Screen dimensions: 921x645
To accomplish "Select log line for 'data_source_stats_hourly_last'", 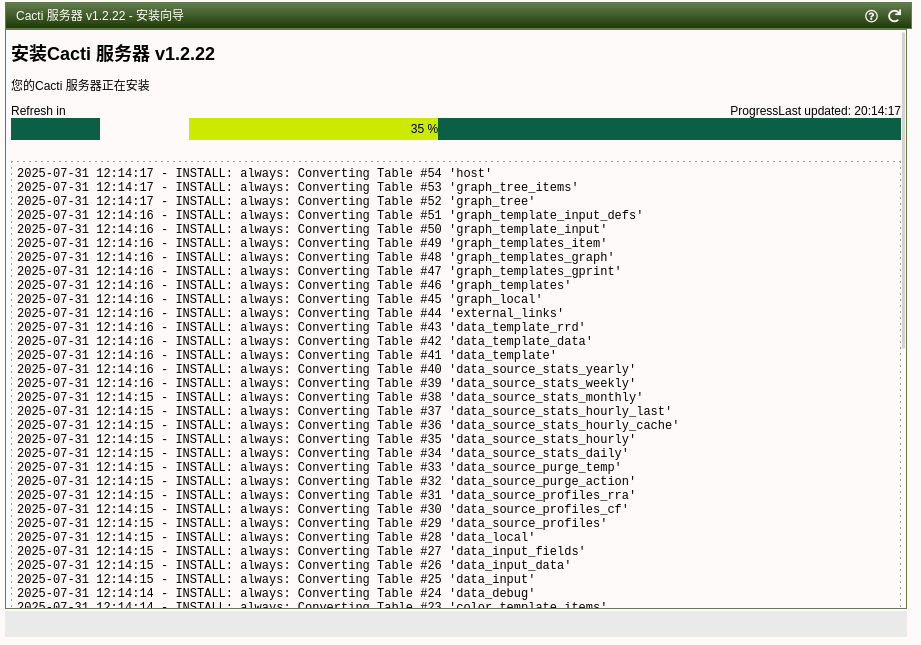I will pos(344,411).
